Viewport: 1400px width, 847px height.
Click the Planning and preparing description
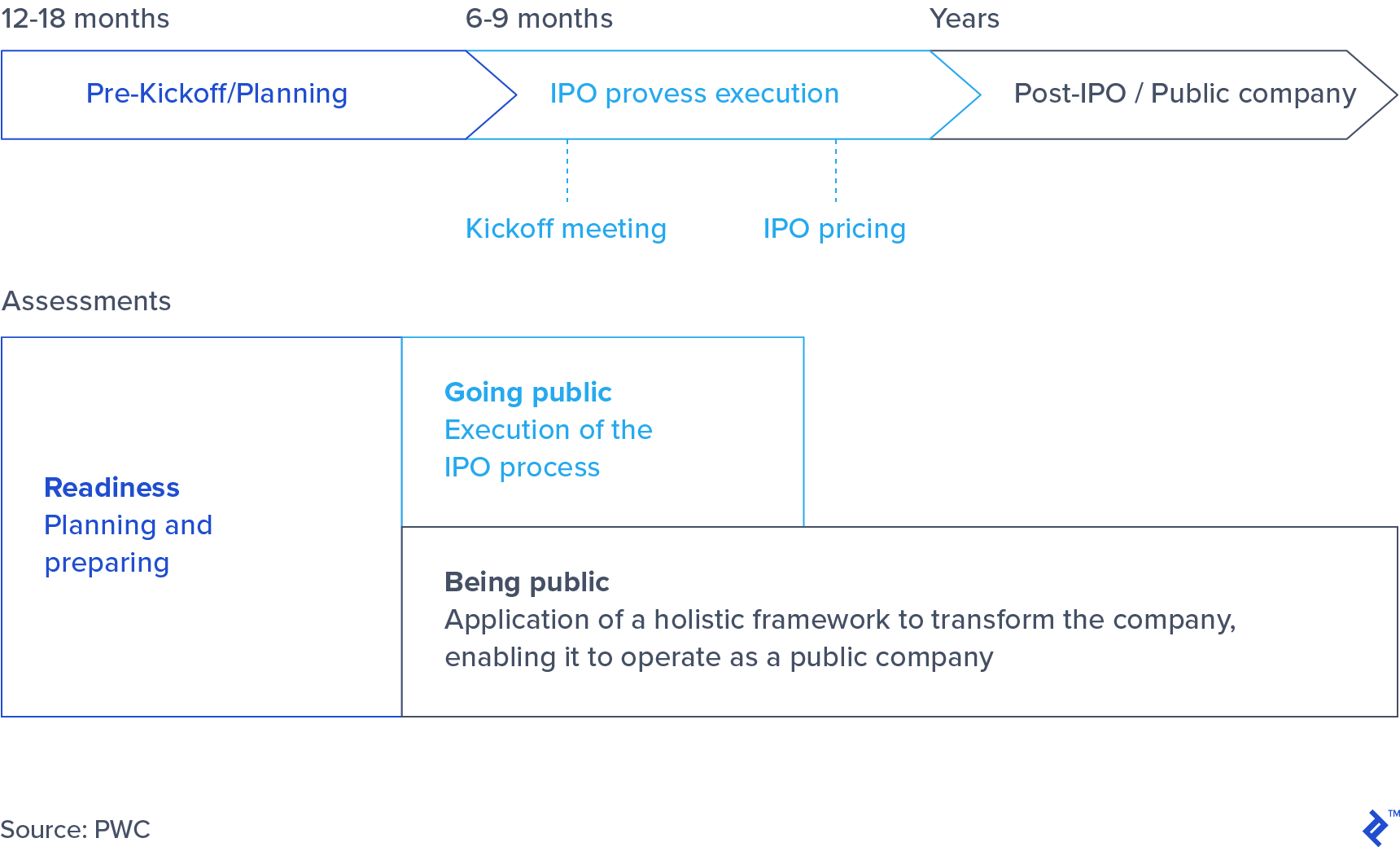point(128,544)
